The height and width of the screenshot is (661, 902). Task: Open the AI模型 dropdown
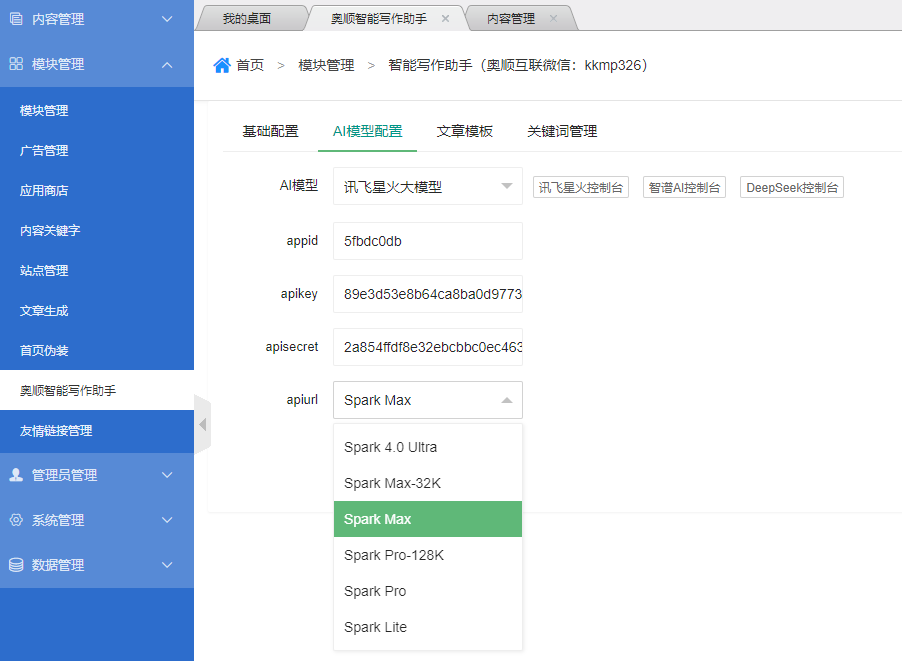pyautogui.click(x=427, y=186)
